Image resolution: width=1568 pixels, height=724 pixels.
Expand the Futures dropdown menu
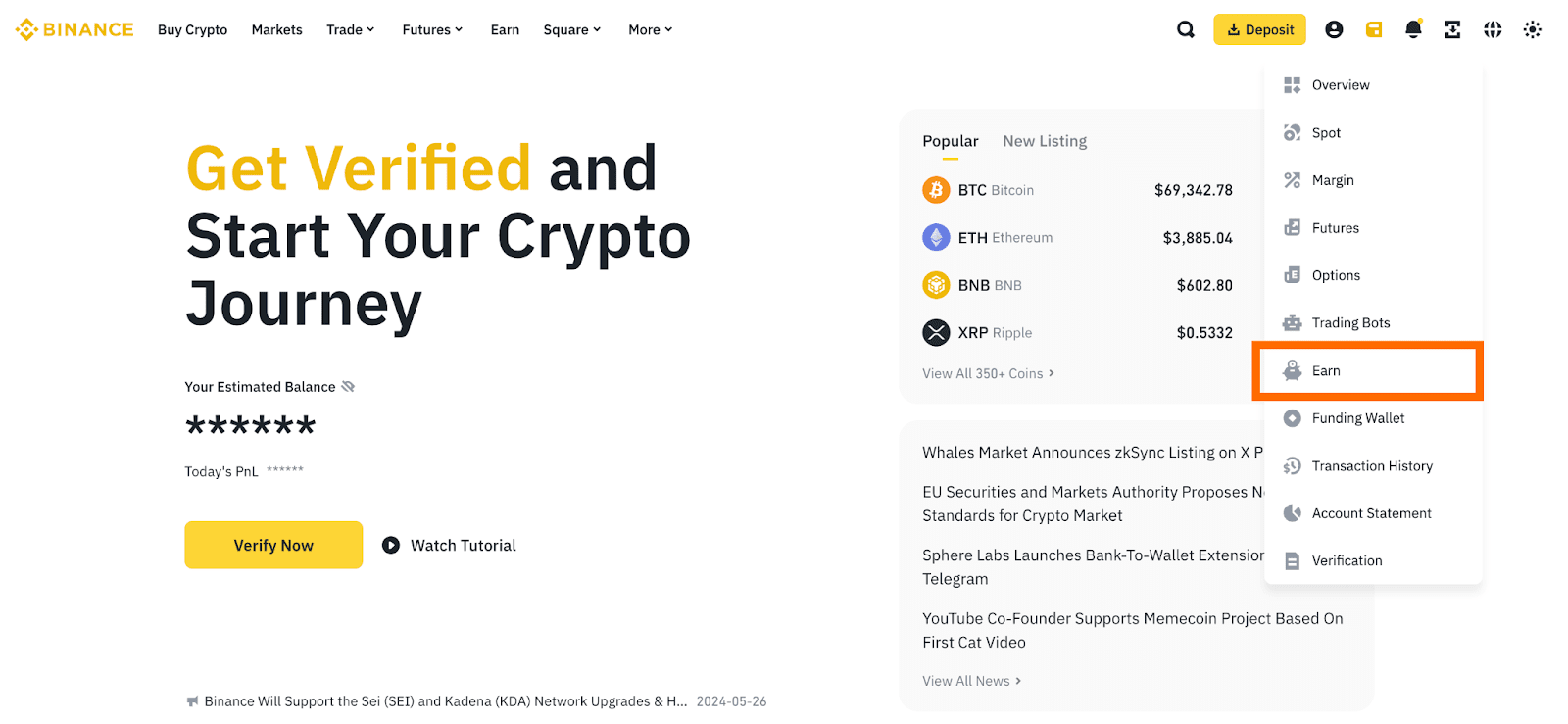432,29
